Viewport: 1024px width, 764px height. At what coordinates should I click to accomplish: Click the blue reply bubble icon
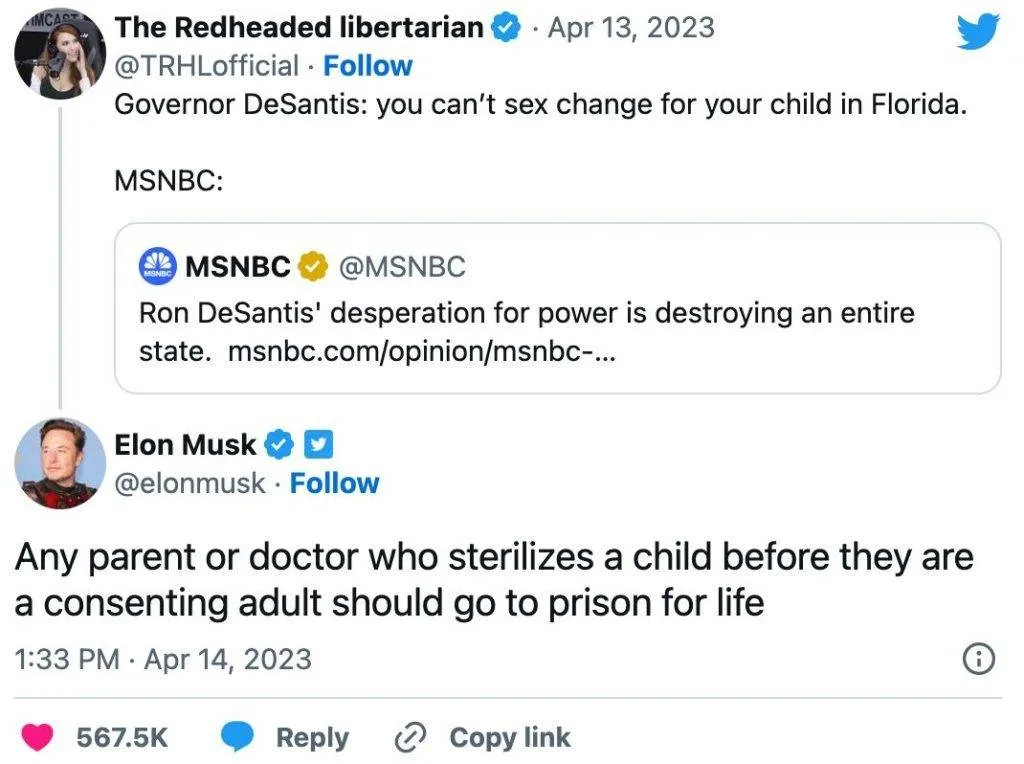(x=238, y=738)
